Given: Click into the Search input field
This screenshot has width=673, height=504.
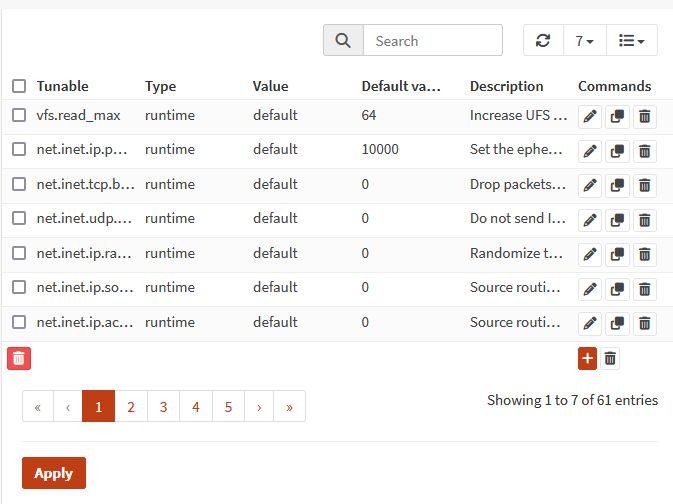Looking at the screenshot, I should coord(432,41).
